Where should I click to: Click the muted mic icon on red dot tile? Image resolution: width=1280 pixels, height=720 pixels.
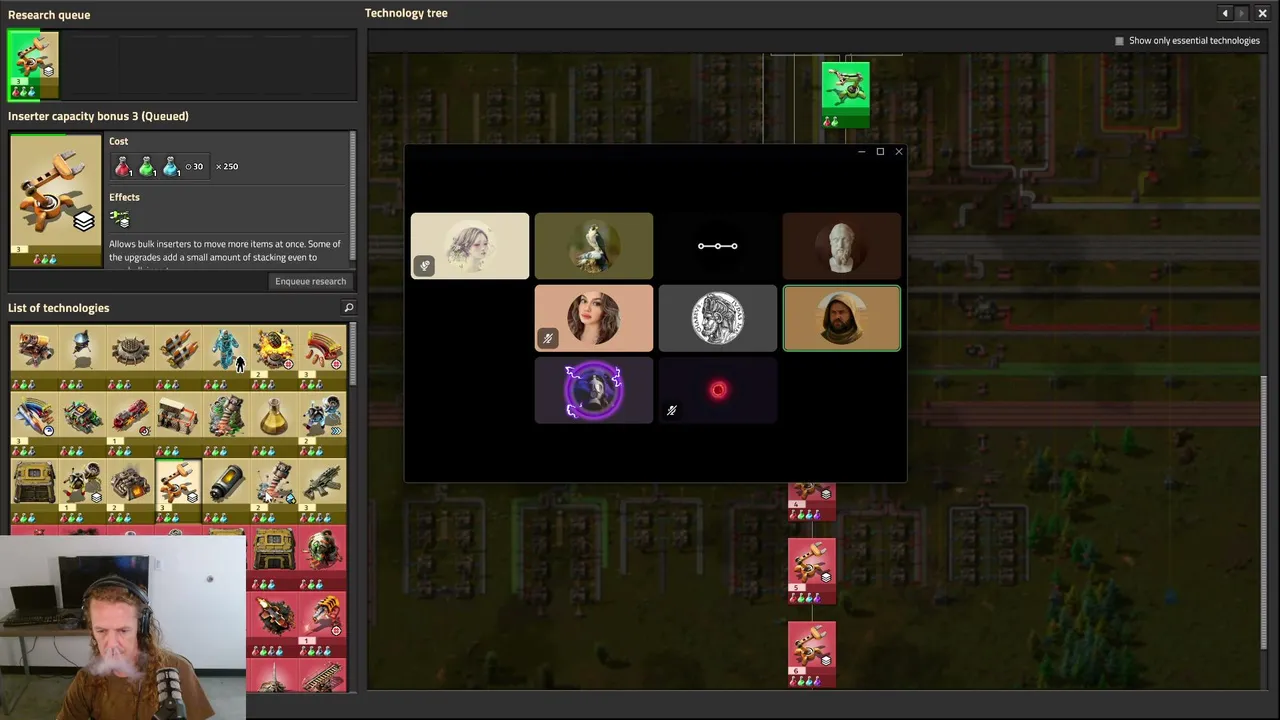point(672,410)
